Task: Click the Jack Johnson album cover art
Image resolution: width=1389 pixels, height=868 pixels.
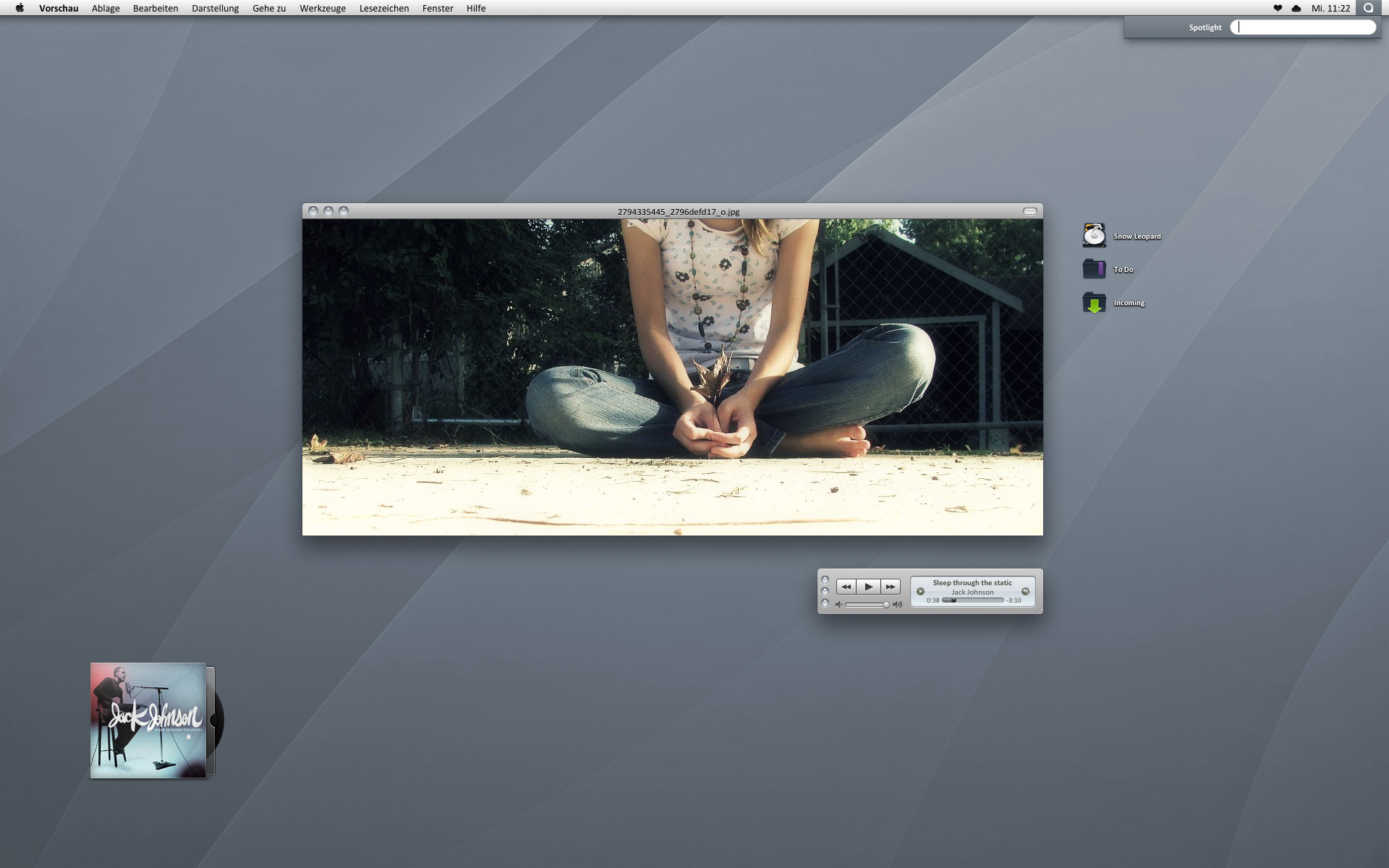Action: click(x=148, y=720)
